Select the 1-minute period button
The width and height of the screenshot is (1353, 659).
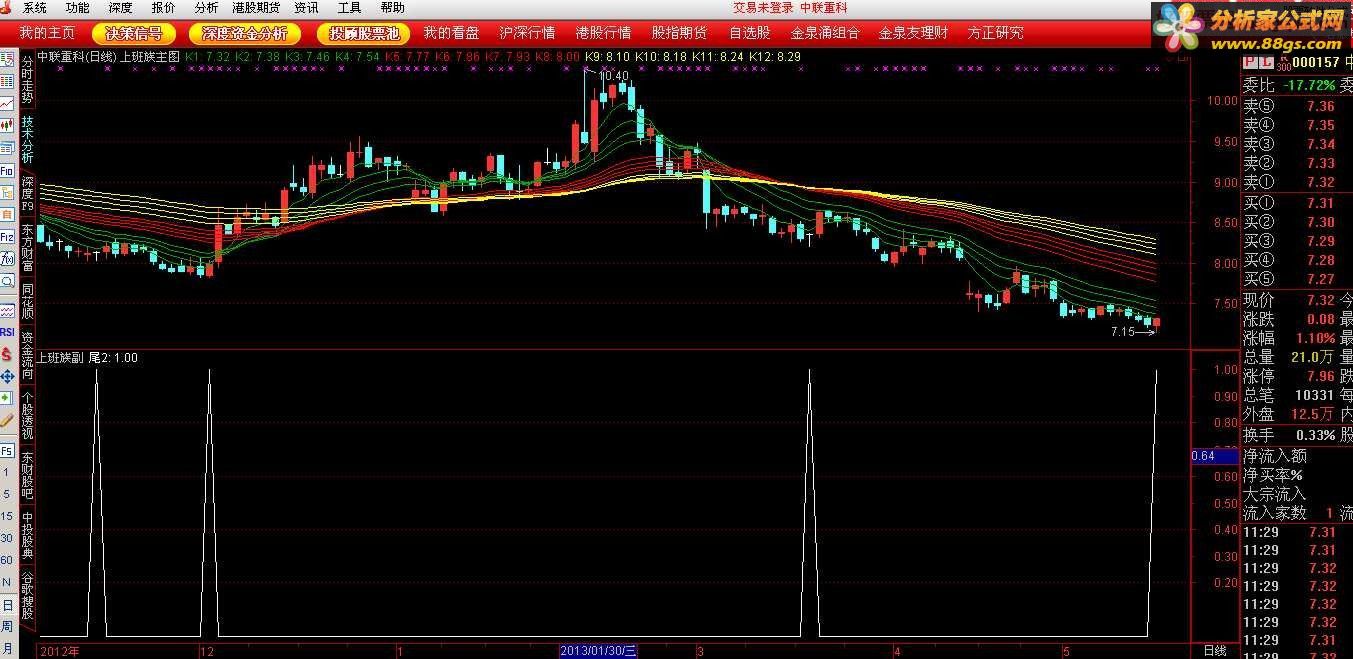point(7,472)
